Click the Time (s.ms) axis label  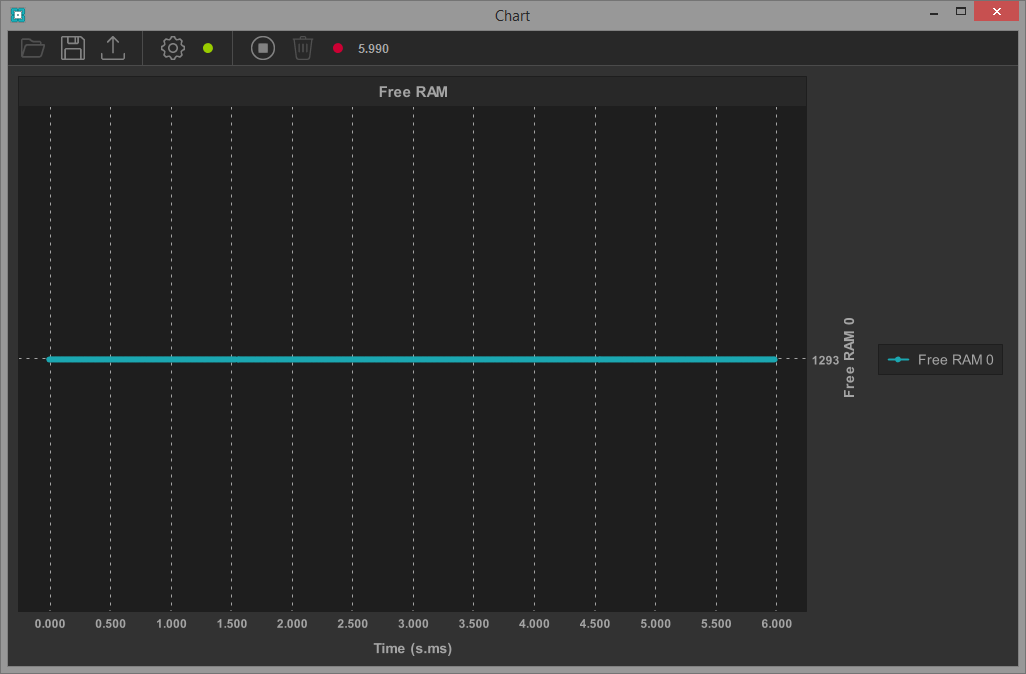tap(413, 648)
